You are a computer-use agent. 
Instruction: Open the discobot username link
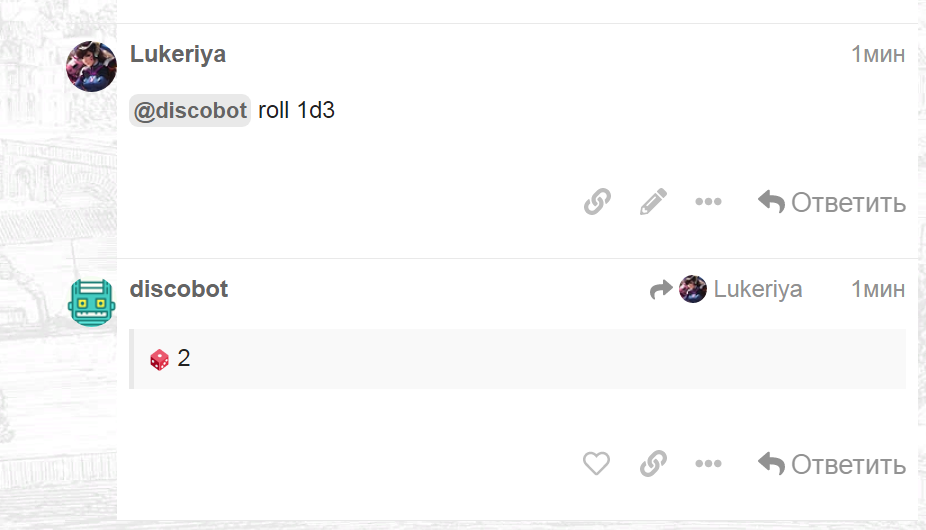179,289
